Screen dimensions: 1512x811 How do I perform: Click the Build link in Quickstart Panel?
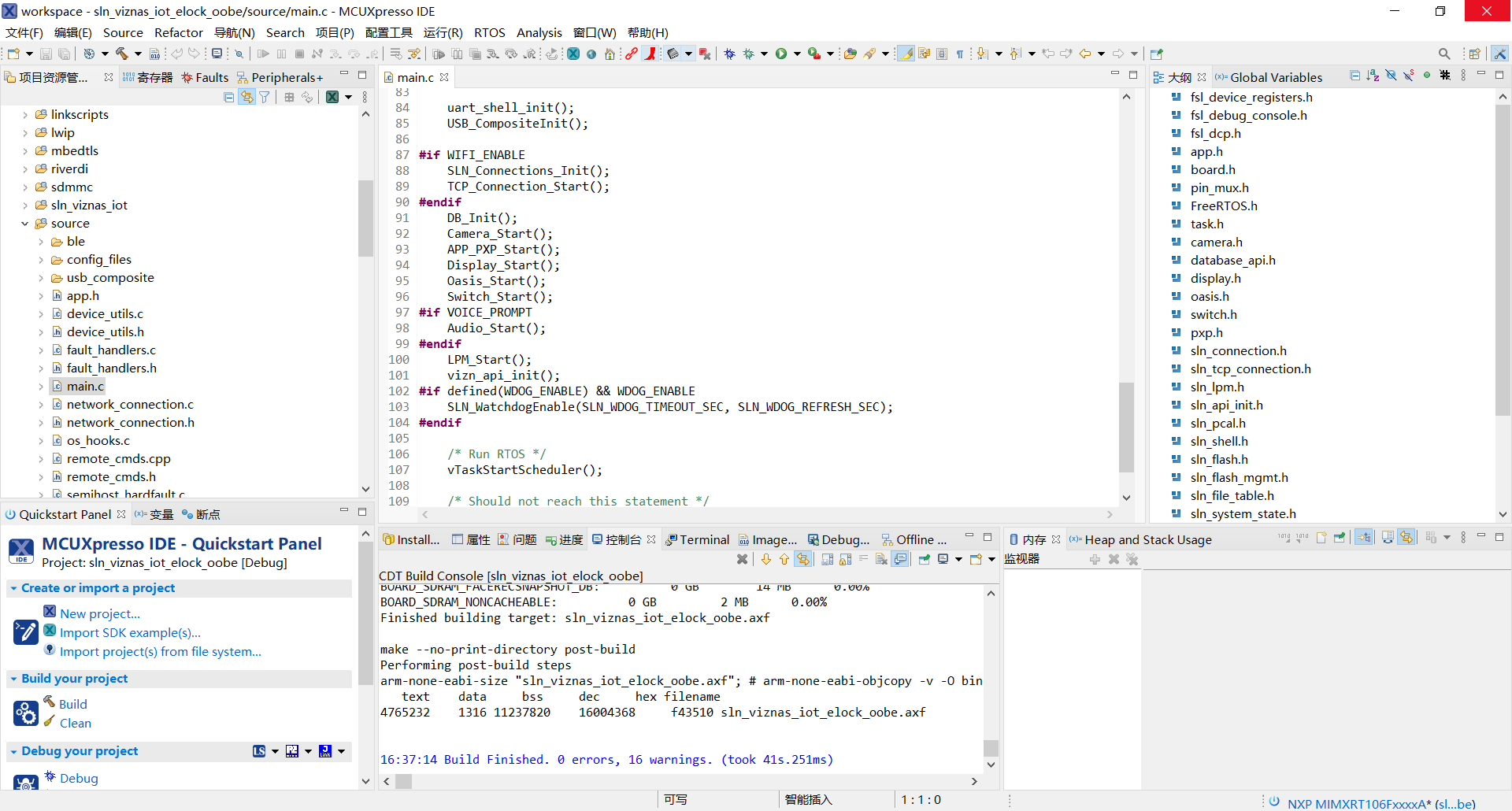point(73,705)
